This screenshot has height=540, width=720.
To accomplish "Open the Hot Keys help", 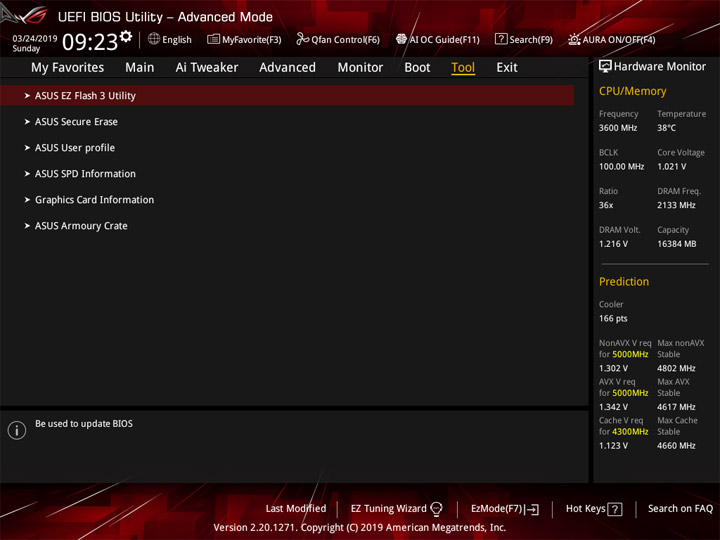I will coord(585,509).
